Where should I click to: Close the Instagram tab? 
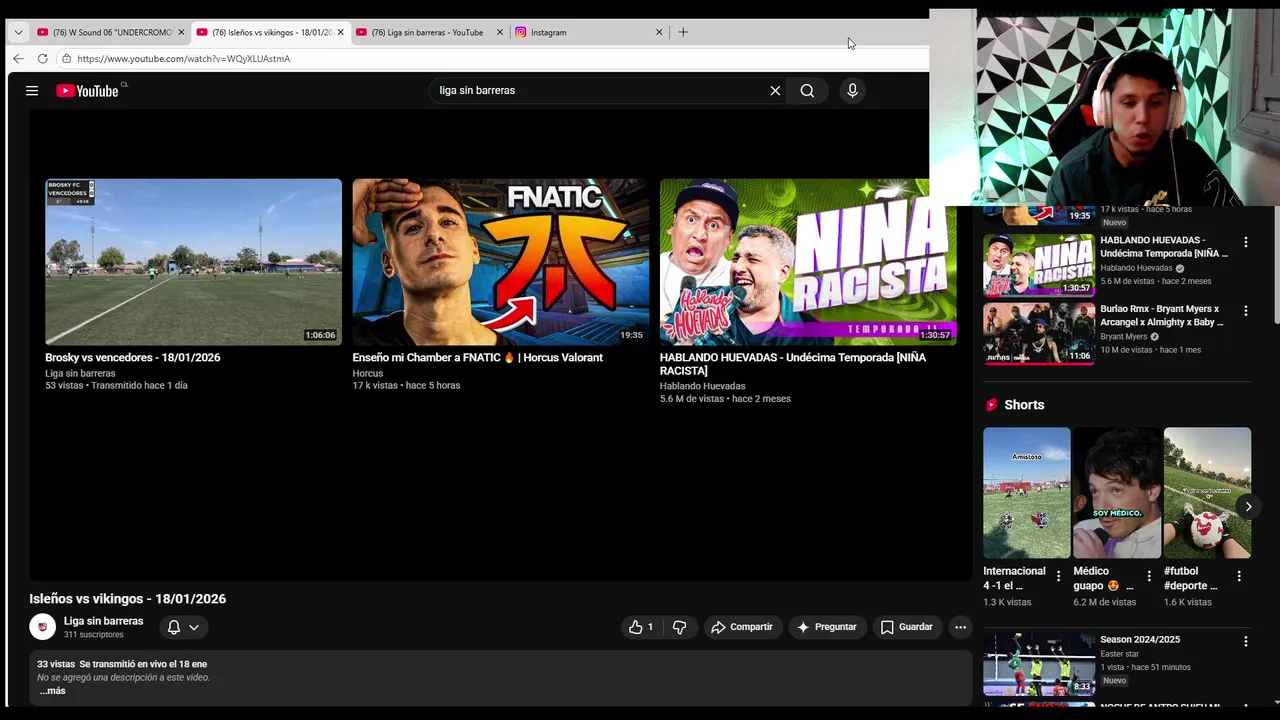click(659, 32)
